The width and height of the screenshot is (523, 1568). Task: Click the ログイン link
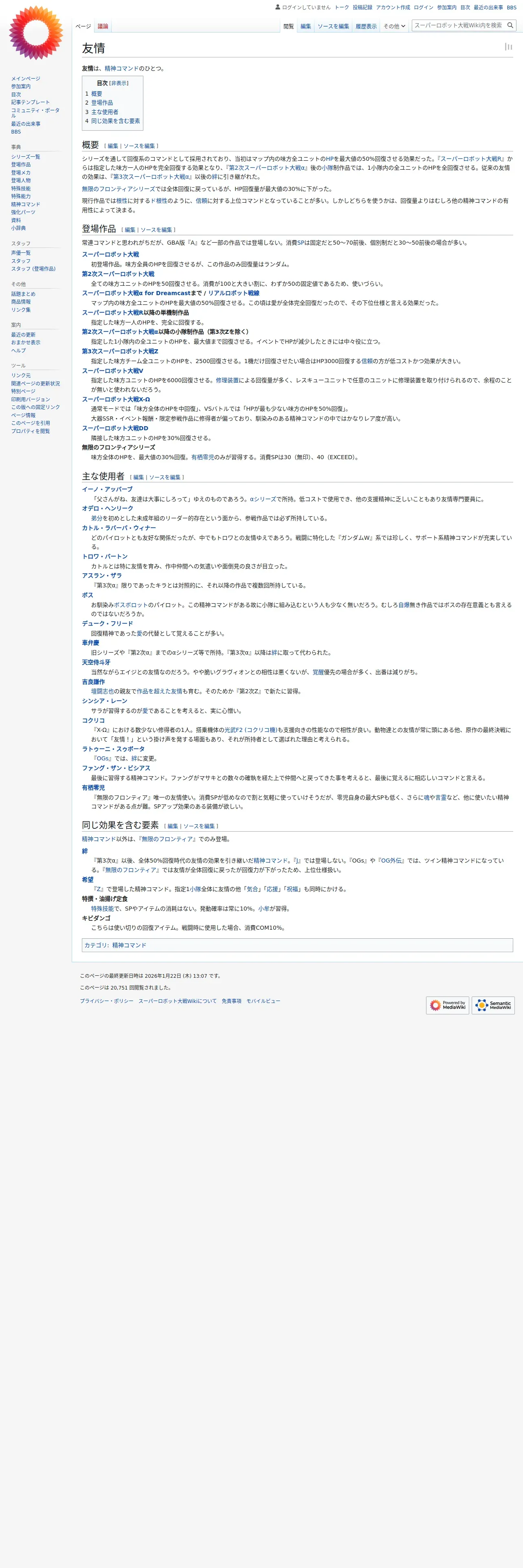point(423,7)
